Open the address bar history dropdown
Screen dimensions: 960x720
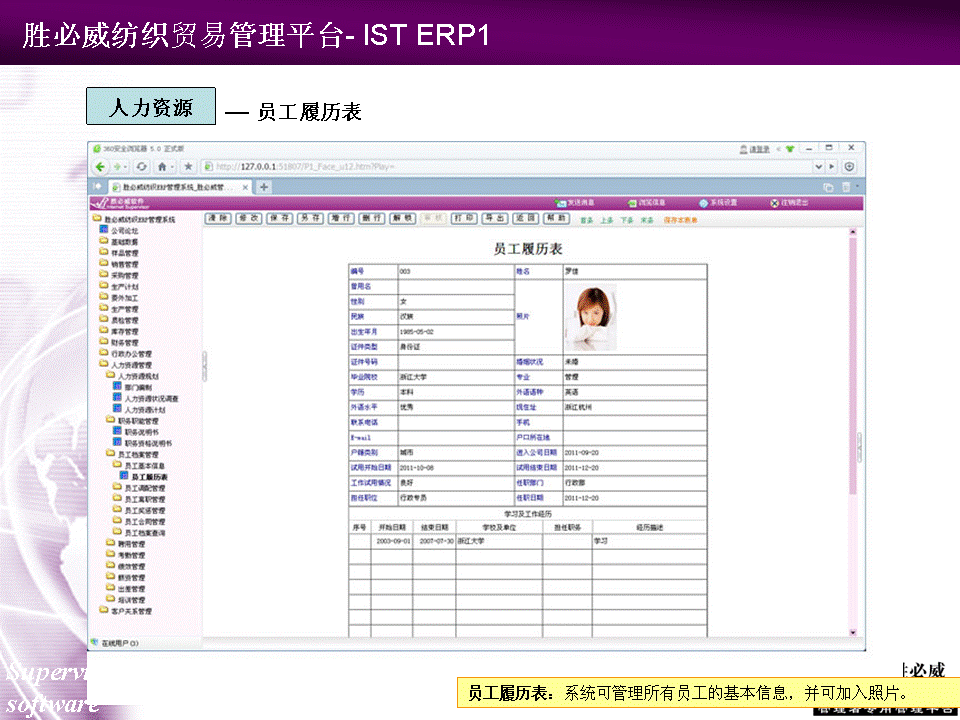[x=819, y=167]
